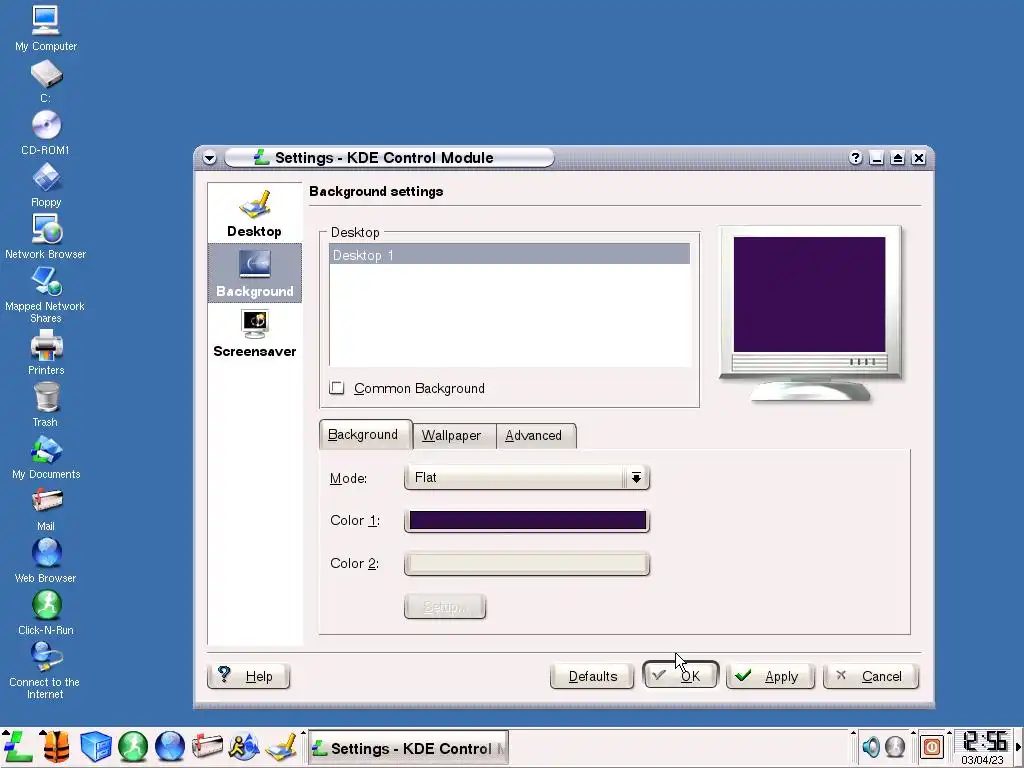Open Network Browser desktop icon
Viewport: 1024px width, 768px height.
click(x=46, y=237)
